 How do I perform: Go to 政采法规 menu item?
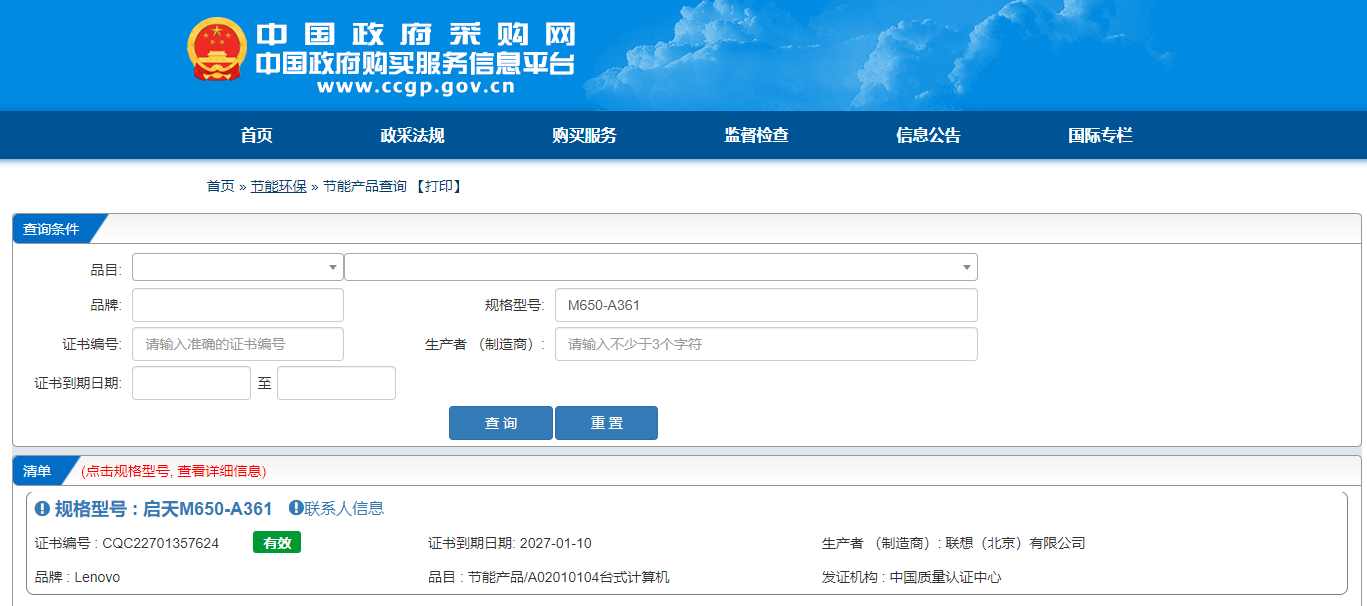coord(412,136)
